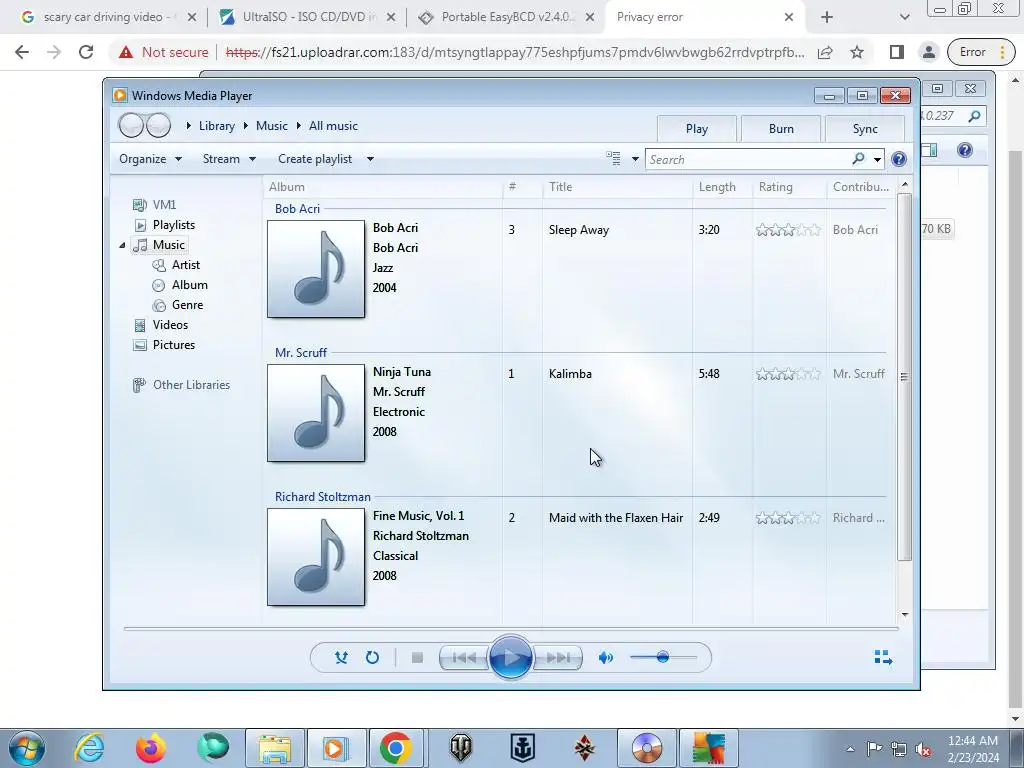Viewport: 1024px width, 768px height.
Task: Click Library in the breadcrumb
Action: tap(217, 126)
